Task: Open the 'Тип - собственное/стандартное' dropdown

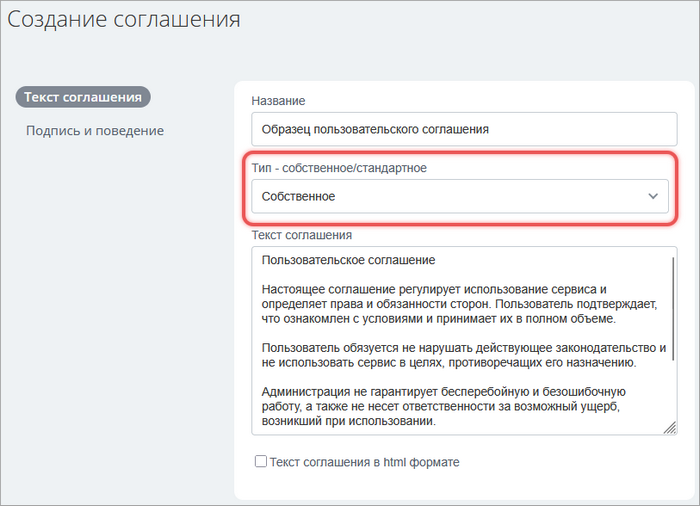Action: 459,196
